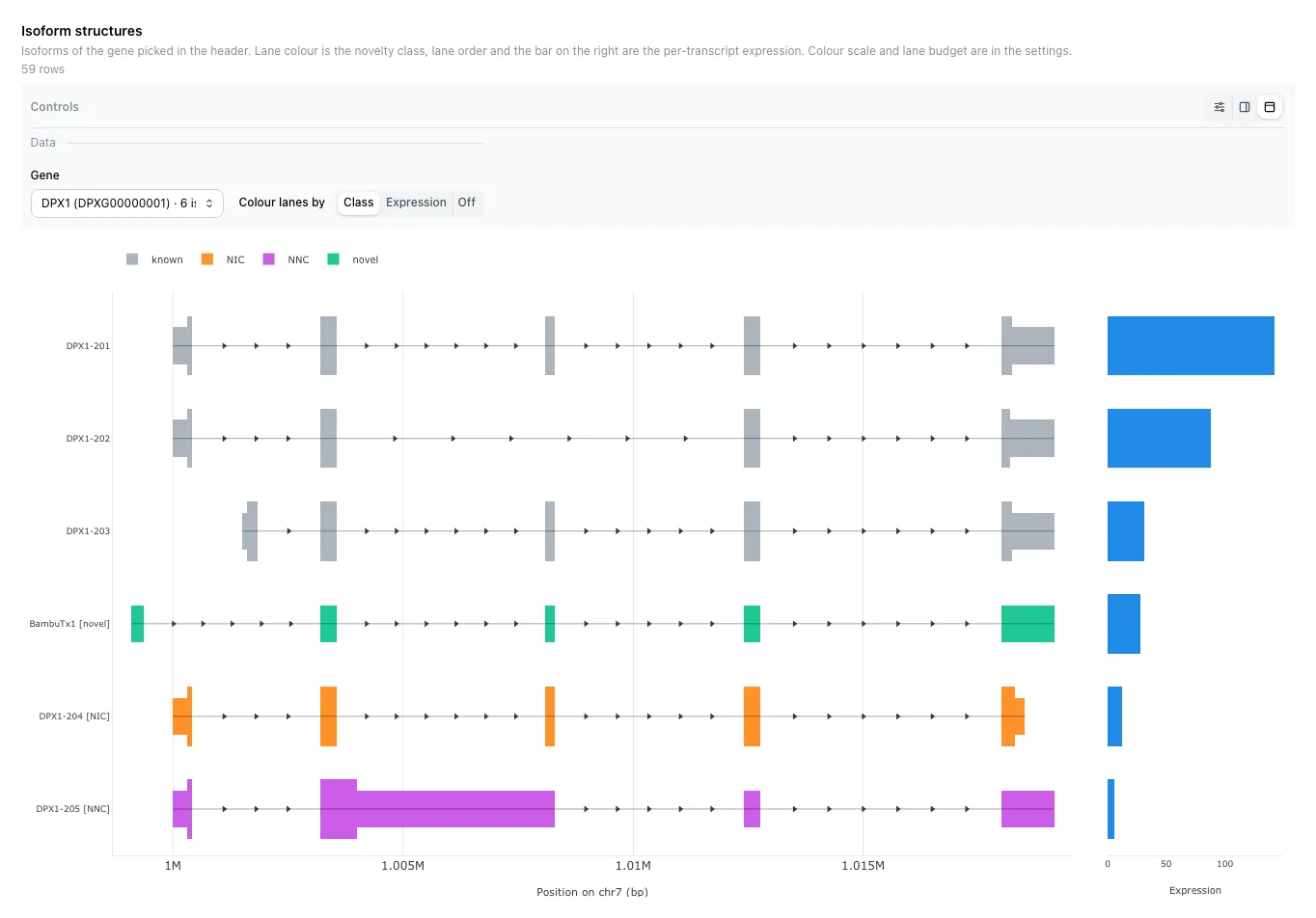This screenshot has width=1316, height=918.
Task: Click the Expression axis title
Action: [x=1195, y=891]
